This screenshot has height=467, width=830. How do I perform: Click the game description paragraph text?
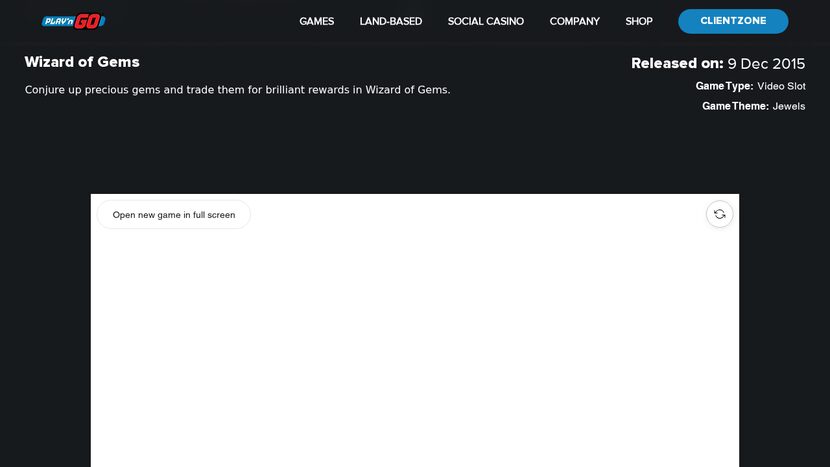tap(237, 90)
